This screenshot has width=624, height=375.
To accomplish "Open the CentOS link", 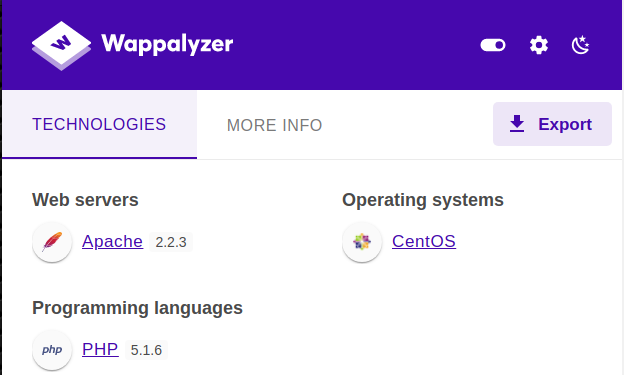I will 424,241.
